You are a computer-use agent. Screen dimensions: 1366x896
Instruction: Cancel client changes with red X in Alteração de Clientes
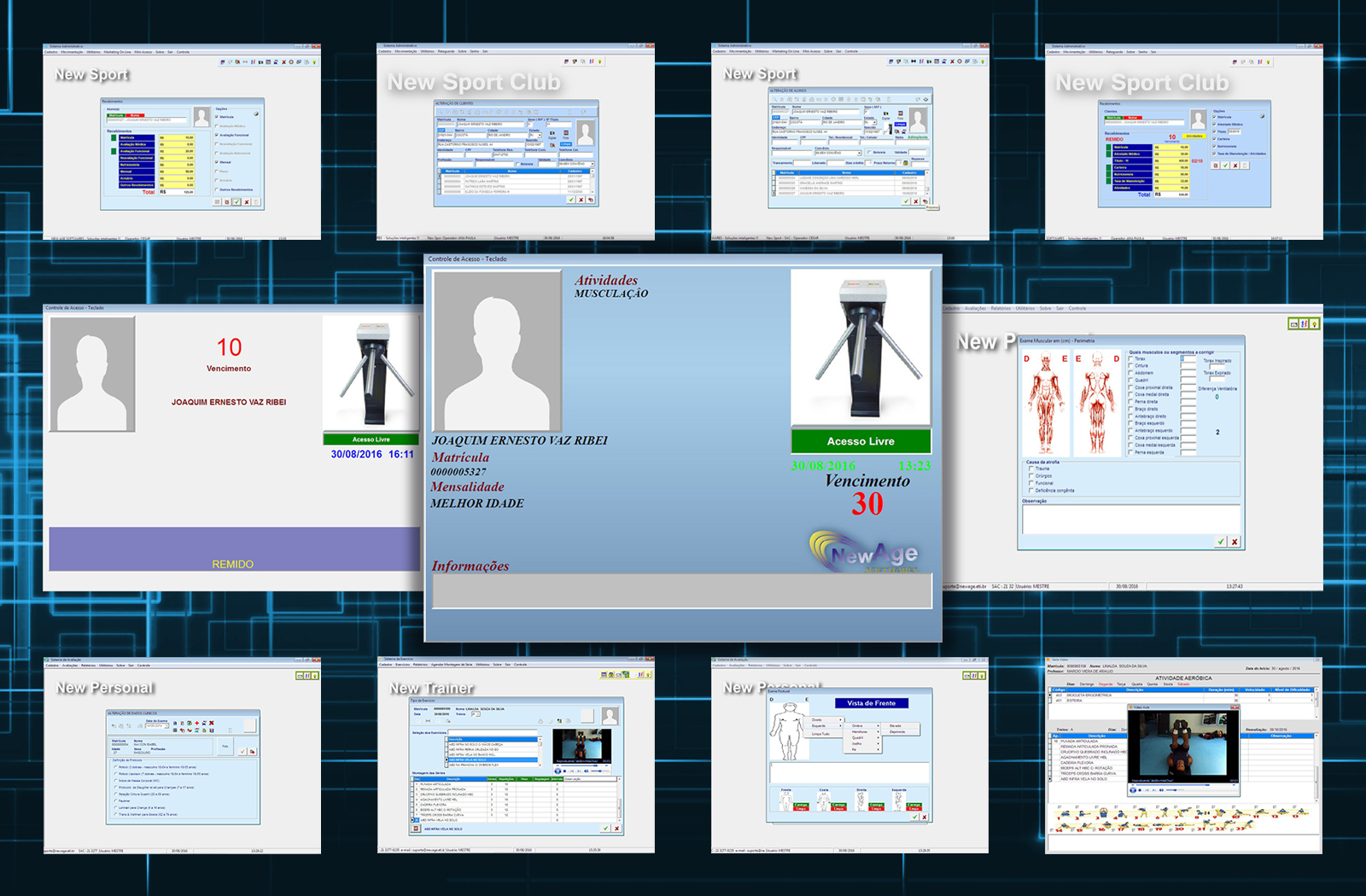pos(581,200)
